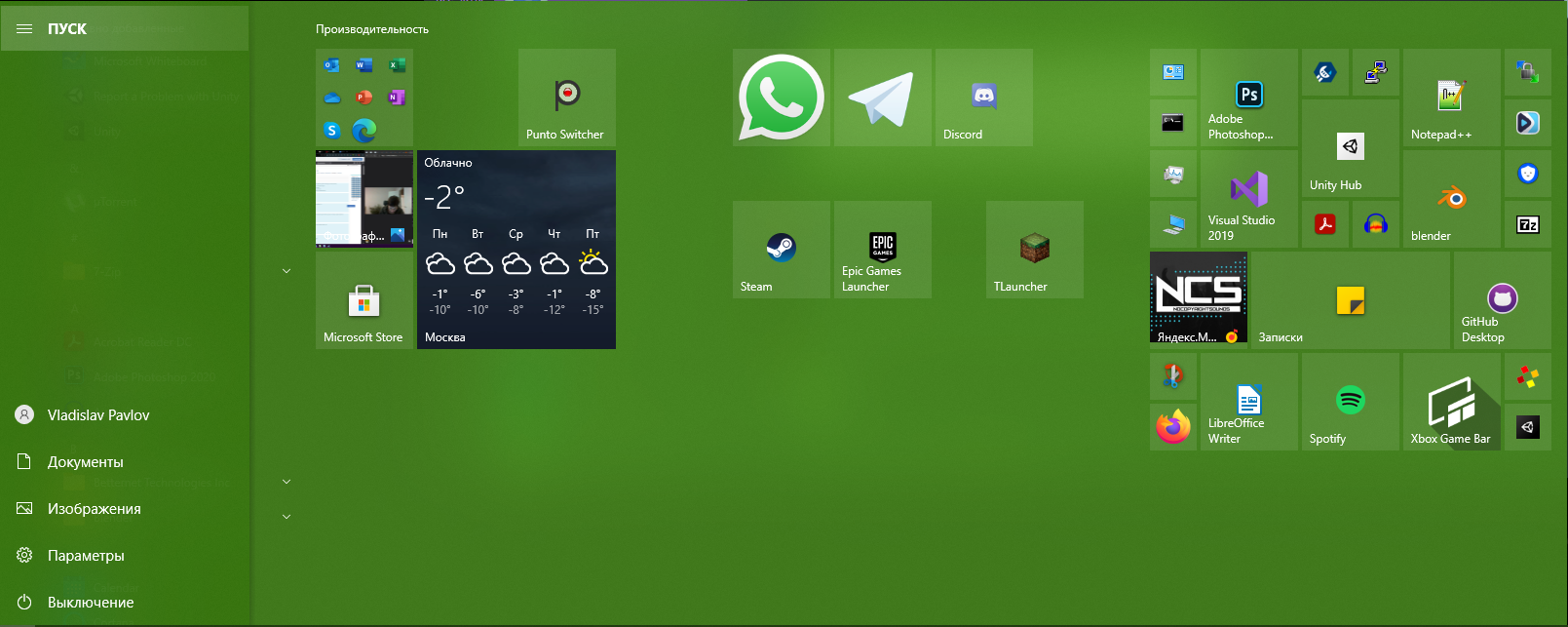Open the Control Panel small tile
The image size is (1568, 627).
tap(1173, 72)
